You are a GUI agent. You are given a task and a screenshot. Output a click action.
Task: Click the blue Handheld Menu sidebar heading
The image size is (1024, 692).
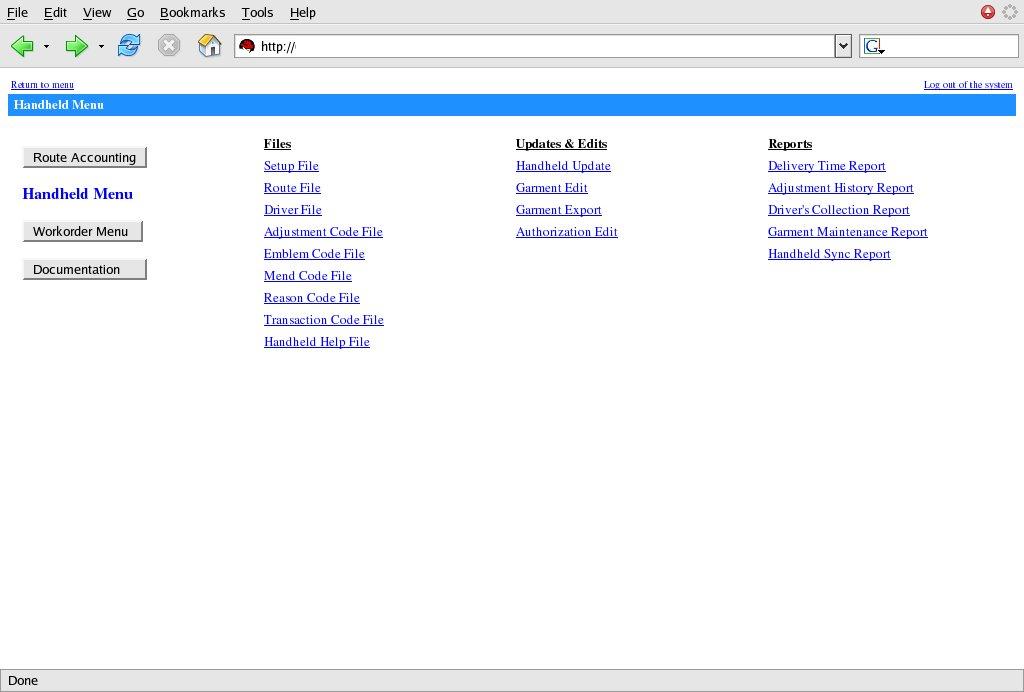pyautogui.click(x=78, y=194)
